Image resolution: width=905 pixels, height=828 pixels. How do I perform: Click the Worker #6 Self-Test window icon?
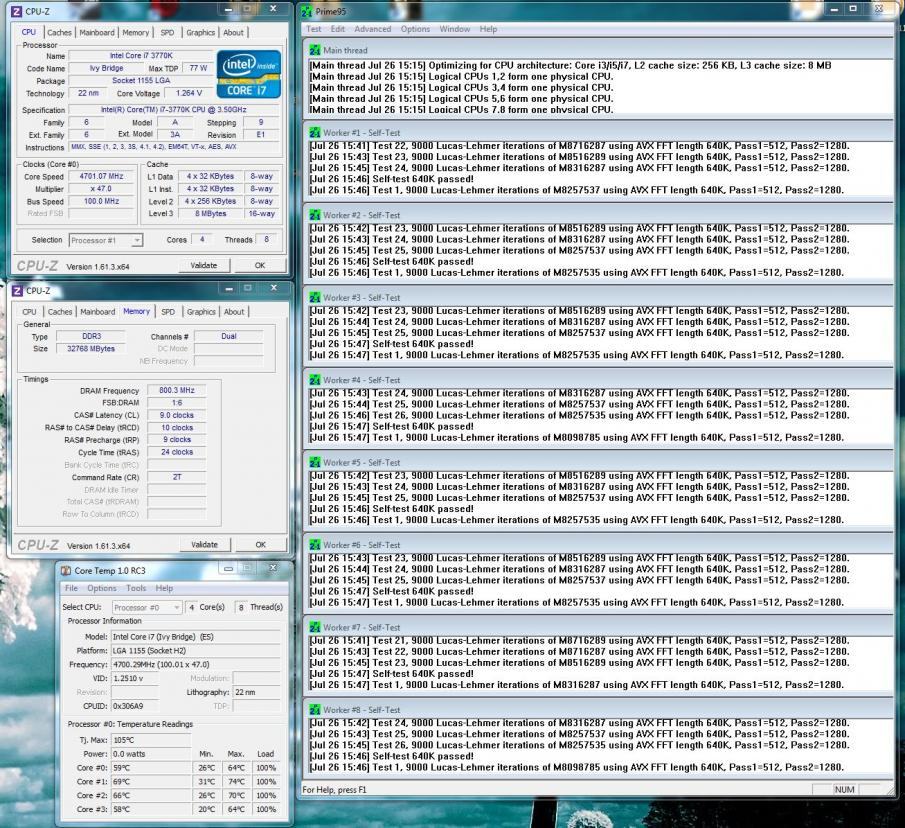315,545
